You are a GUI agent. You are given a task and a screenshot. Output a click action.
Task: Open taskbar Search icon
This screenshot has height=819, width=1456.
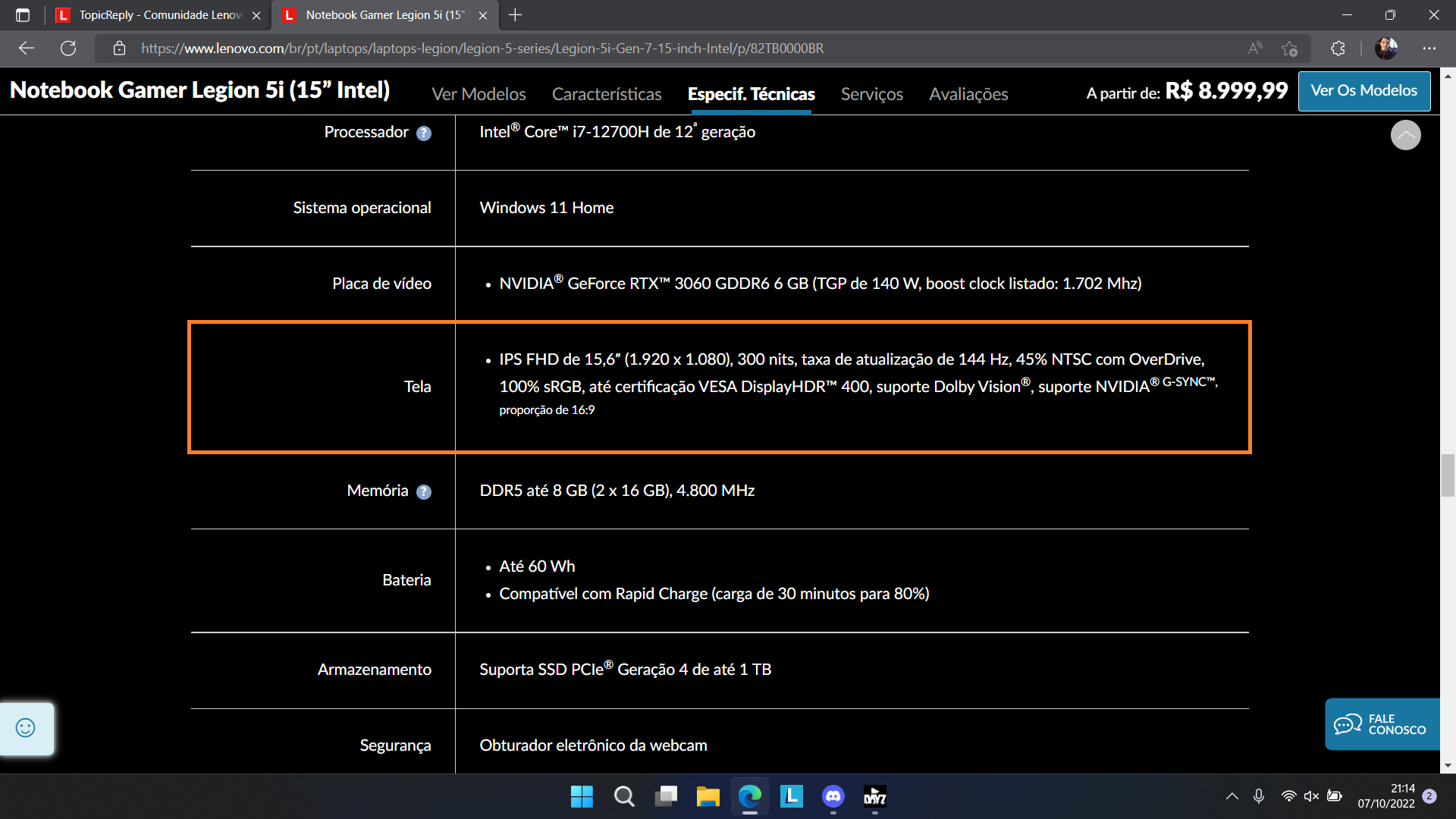click(624, 796)
